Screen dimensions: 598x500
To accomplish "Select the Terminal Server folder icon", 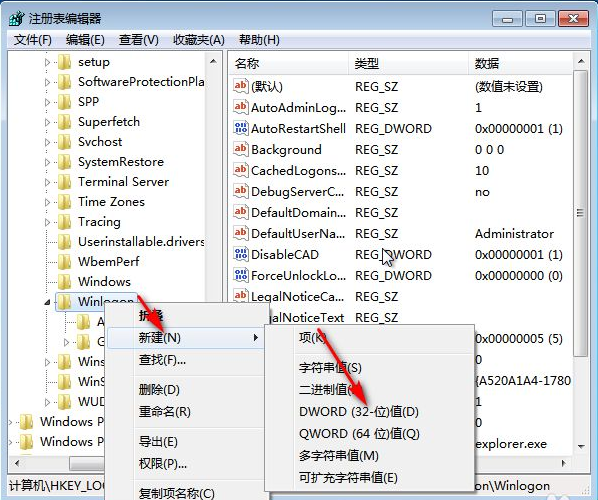I will click(64, 182).
